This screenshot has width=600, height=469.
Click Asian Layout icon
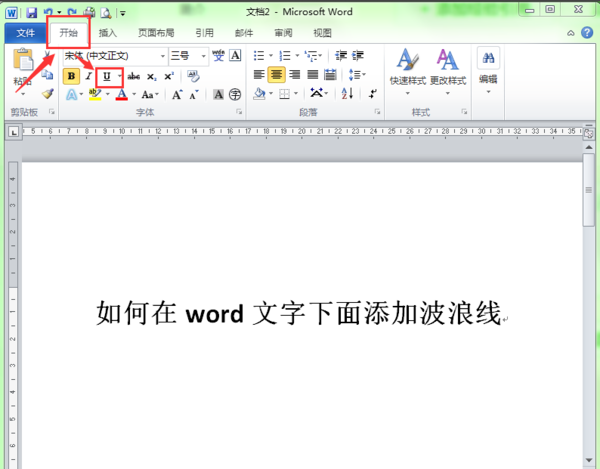[319, 93]
